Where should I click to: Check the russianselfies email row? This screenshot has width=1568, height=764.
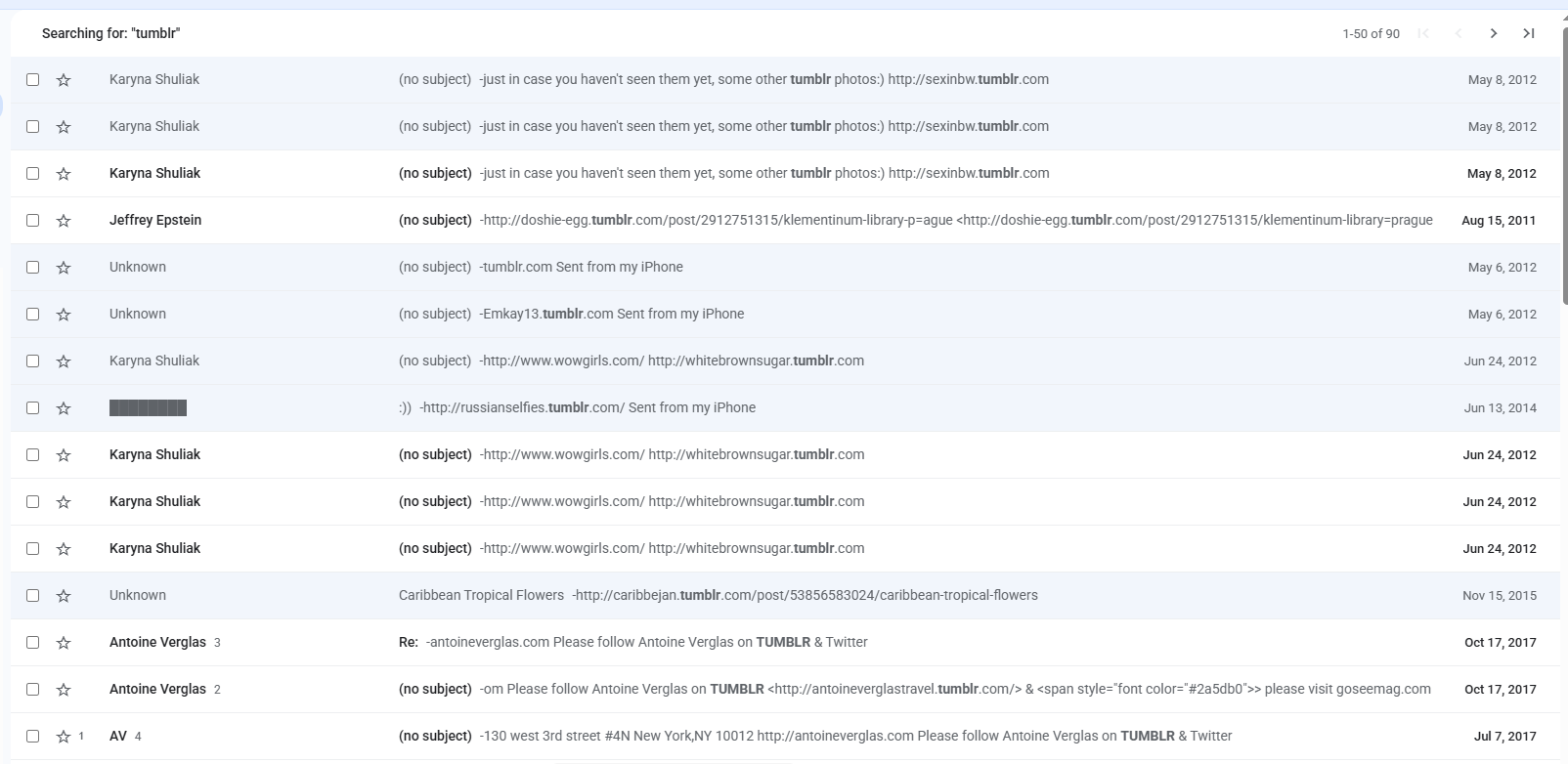tap(33, 408)
